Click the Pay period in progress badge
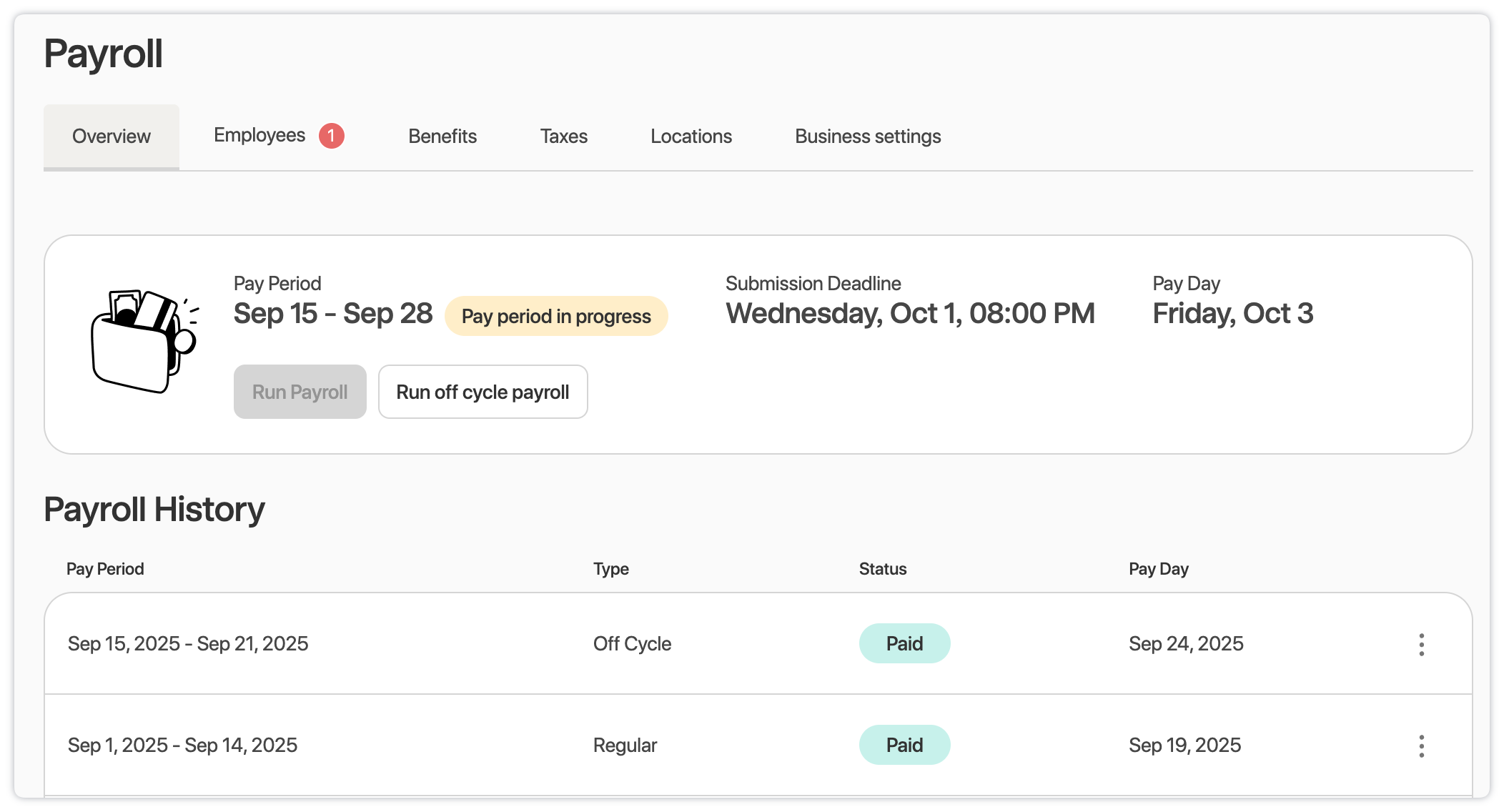The height and width of the screenshot is (812, 1504). point(556,317)
